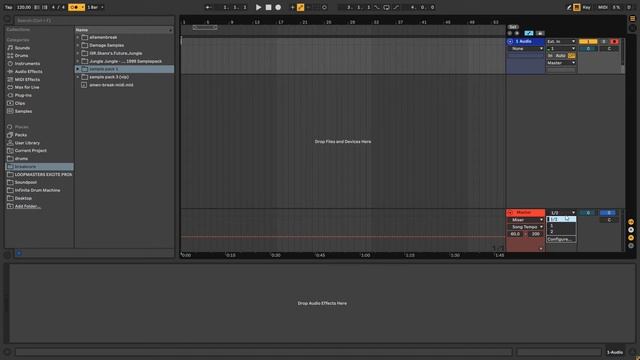Click the browser search field
The width and height of the screenshot is (640, 360).
[x=94, y=20]
